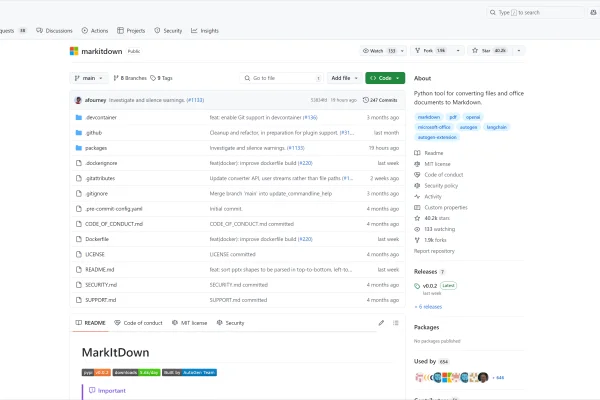Click the eye icon beside 133 watching
Viewport: 600px width, 400px height.
coord(417,229)
